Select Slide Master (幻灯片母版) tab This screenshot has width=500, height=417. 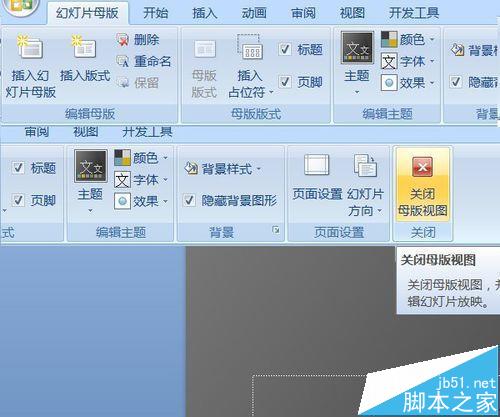pyautogui.click(x=87, y=13)
